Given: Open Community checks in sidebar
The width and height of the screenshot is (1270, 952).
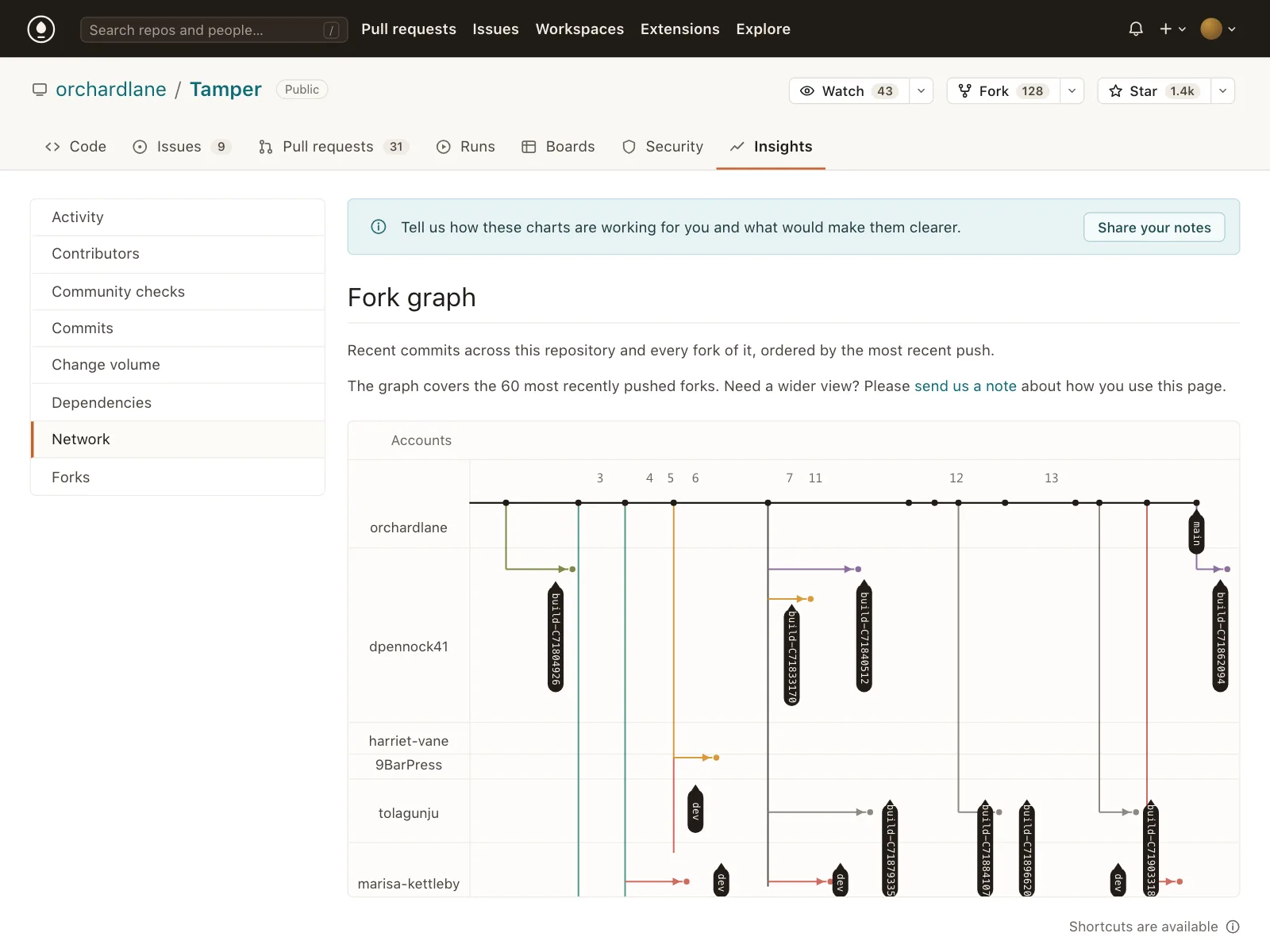Looking at the screenshot, I should 178,292.
